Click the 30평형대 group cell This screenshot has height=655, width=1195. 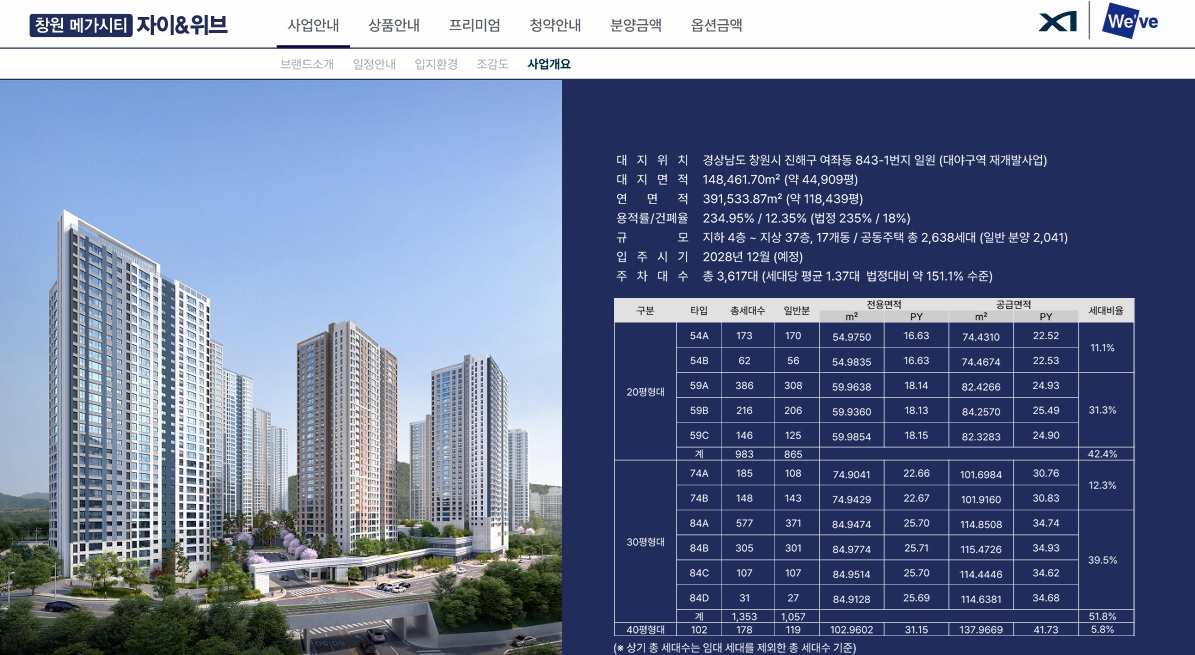(x=646, y=542)
